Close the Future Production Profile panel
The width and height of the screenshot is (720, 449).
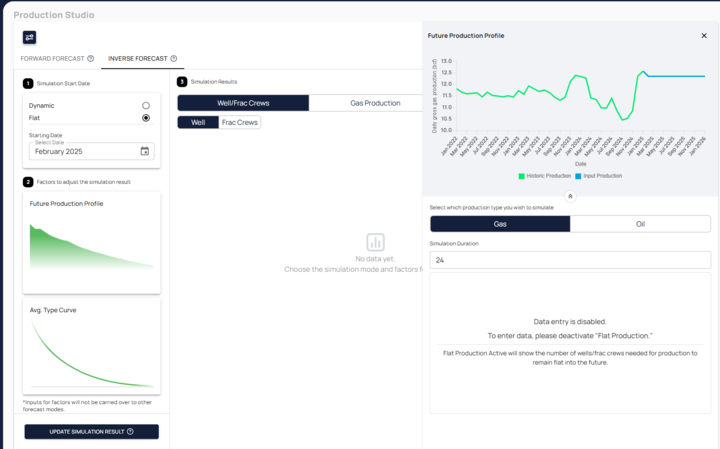703,35
